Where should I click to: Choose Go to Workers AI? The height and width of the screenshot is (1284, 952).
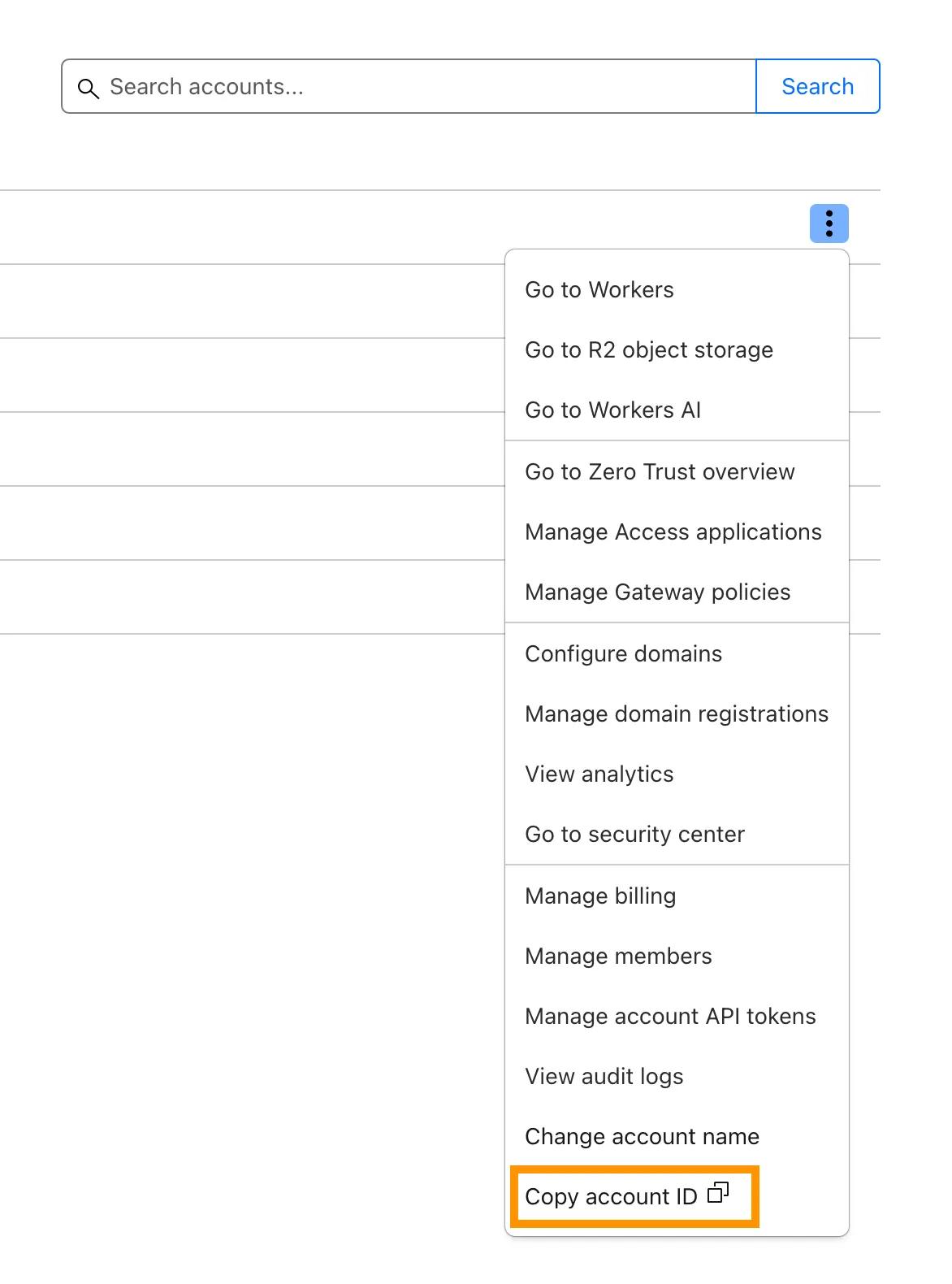pos(612,410)
